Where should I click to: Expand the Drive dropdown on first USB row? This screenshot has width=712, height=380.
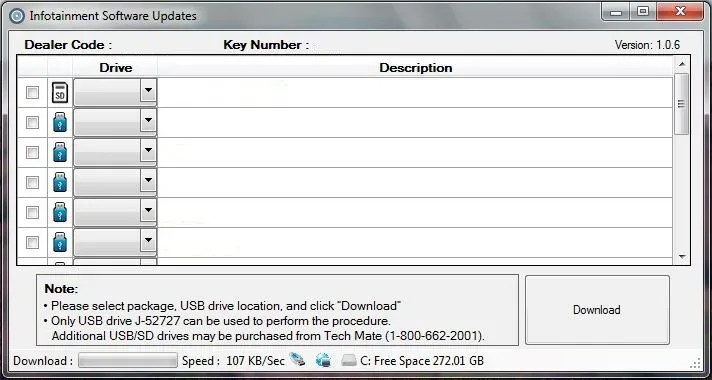click(x=148, y=120)
